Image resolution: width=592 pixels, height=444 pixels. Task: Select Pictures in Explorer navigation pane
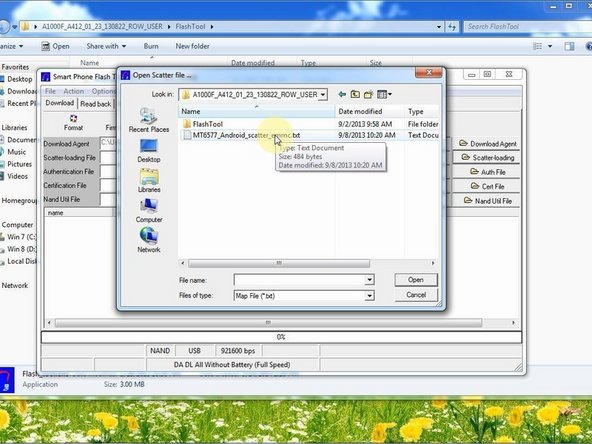(19, 164)
